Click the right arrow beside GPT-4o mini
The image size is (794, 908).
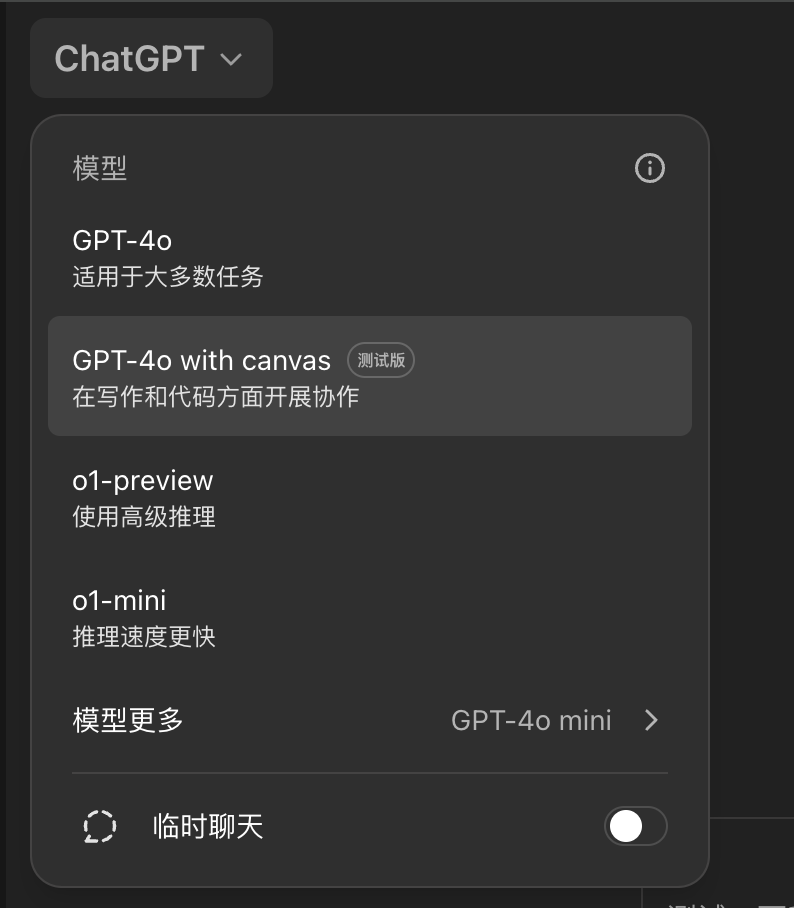651,720
